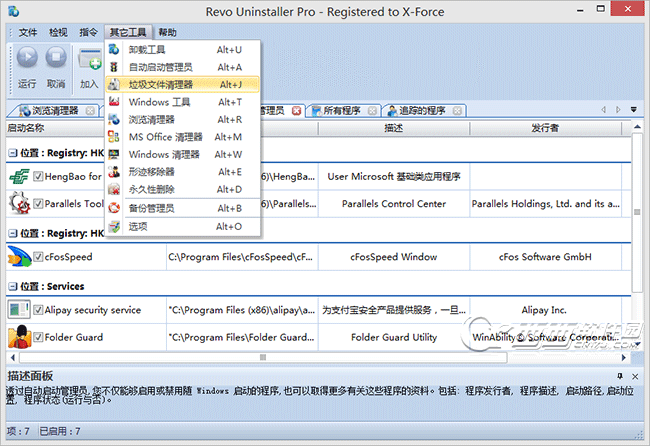Image resolution: width=650 pixels, height=446 pixels.
Task: Click the cFosSpeed program icon
Action: (x=19, y=257)
